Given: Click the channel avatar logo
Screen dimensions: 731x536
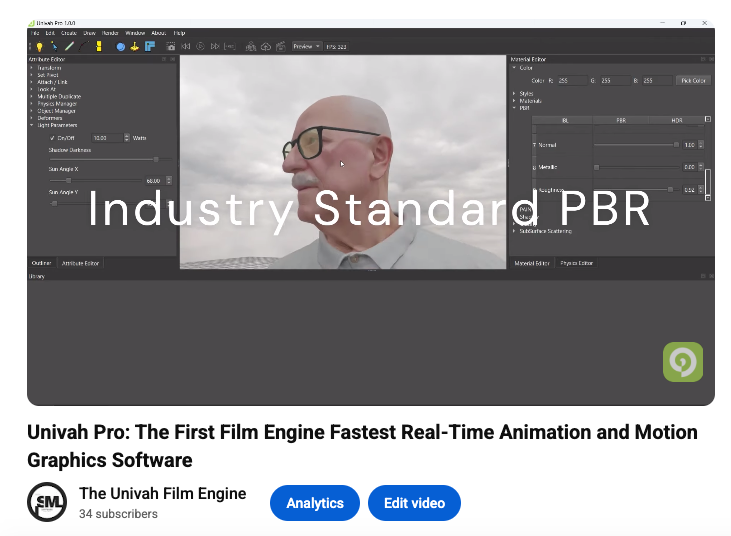Looking at the screenshot, I should pos(47,502).
